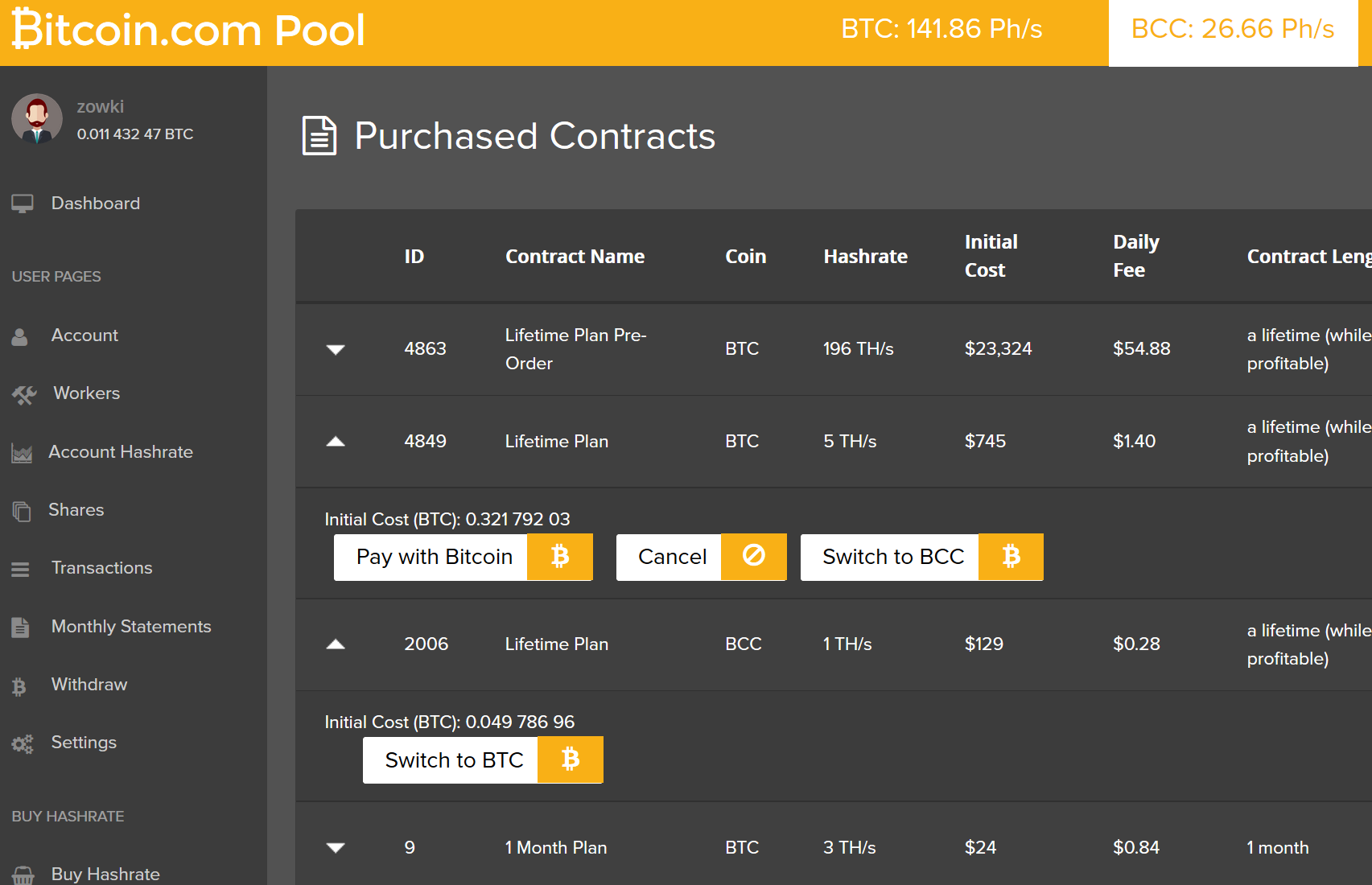Open Buy Hashrate page
1372x885 pixels.
(105, 875)
